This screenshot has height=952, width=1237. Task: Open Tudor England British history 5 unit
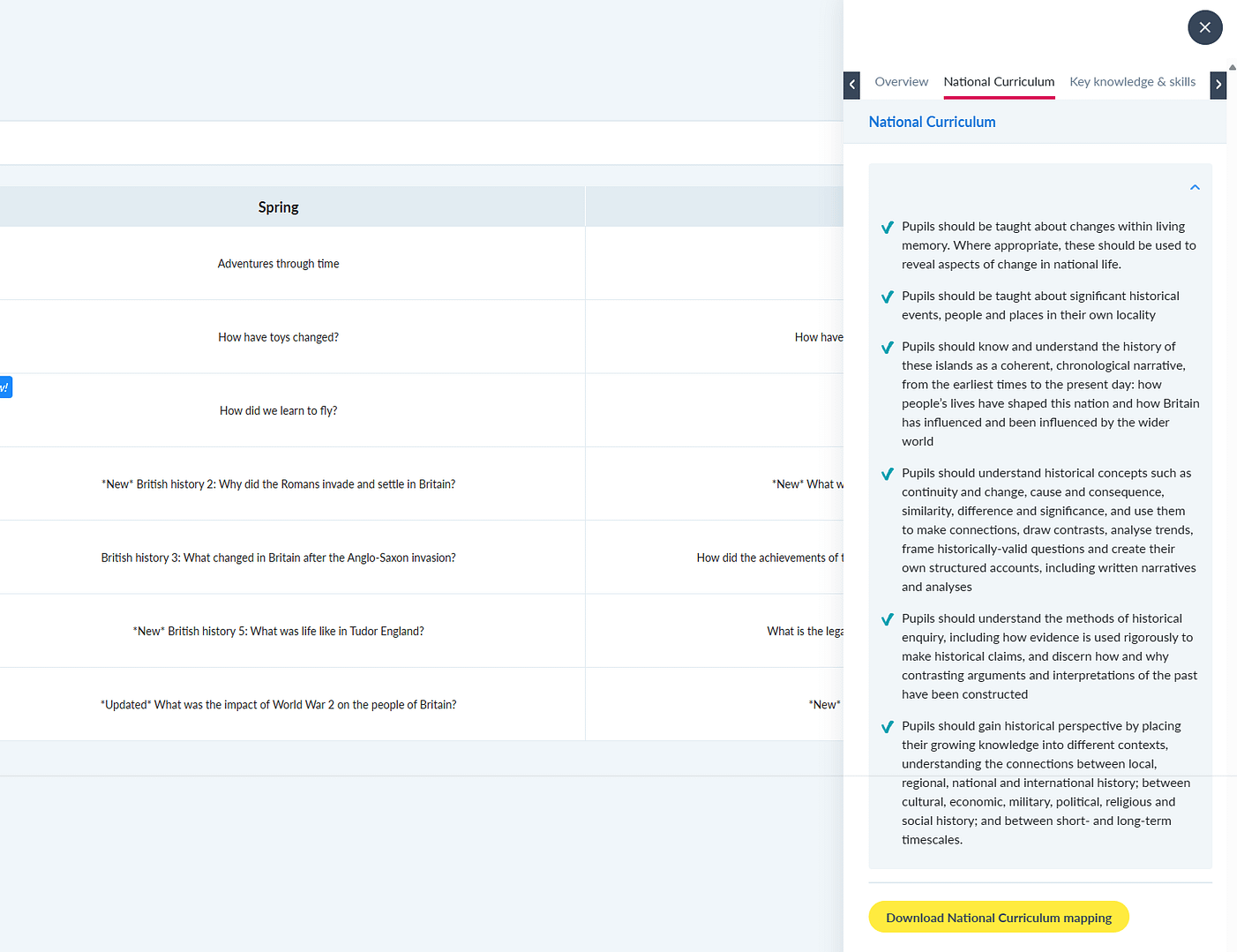click(x=278, y=631)
